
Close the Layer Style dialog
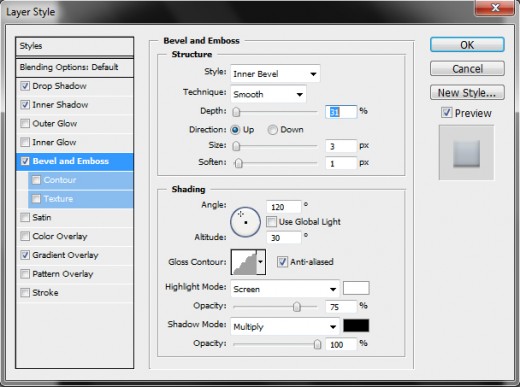coord(495,7)
